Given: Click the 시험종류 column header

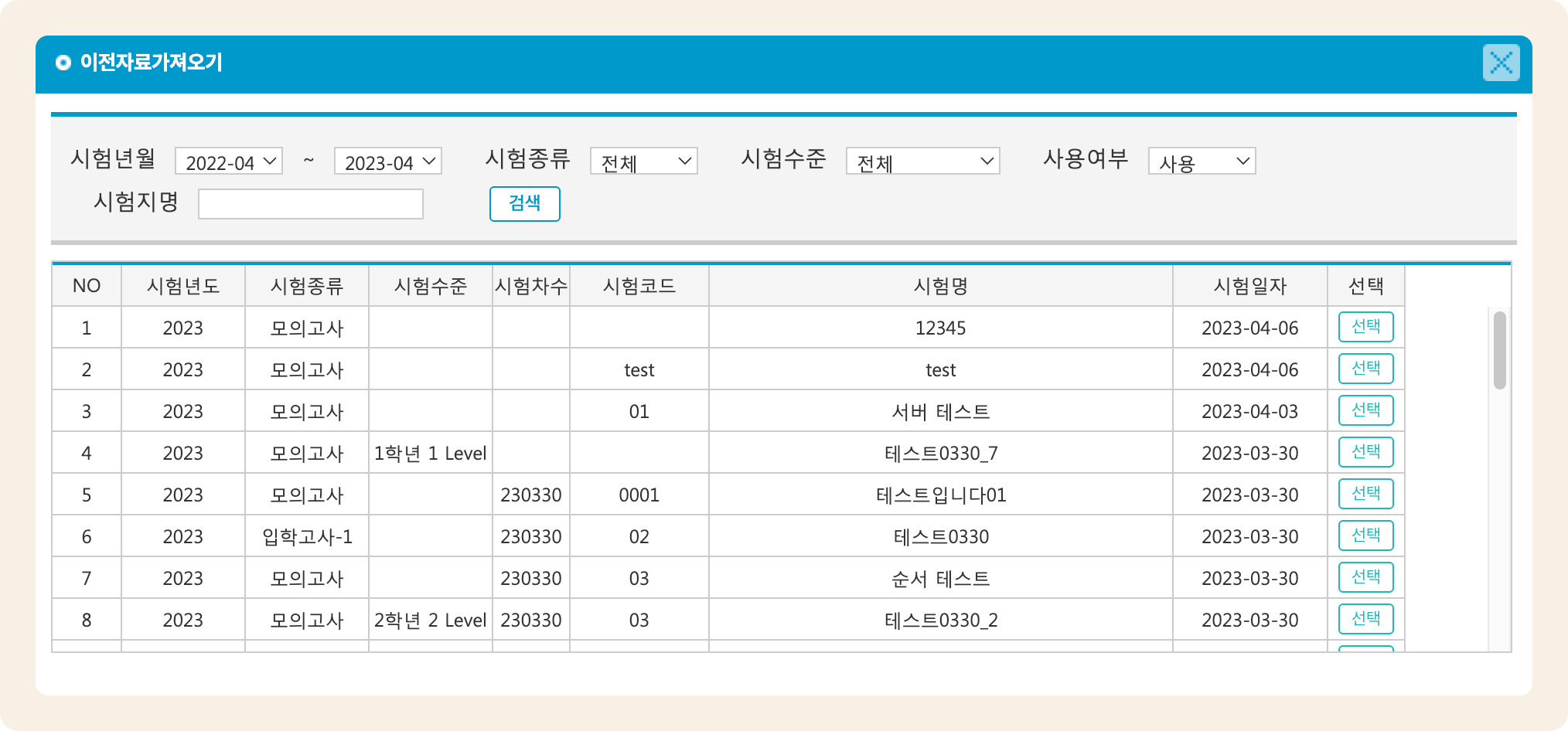Looking at the screenshot, I should [x=307, y=286].
